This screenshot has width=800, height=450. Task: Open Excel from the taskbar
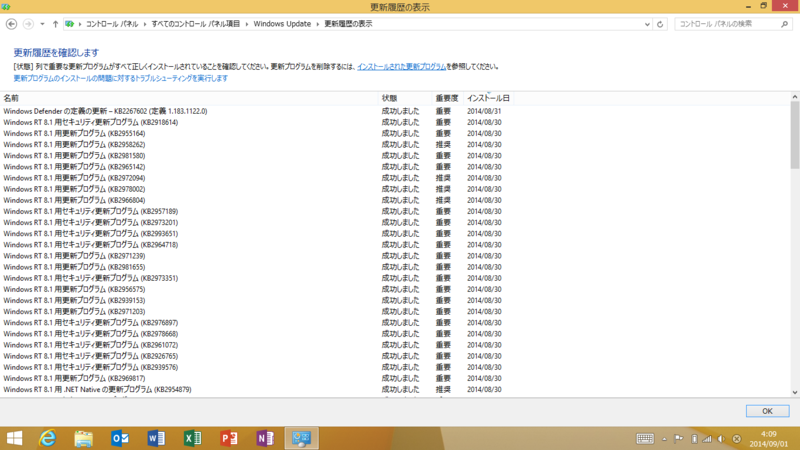192,438
